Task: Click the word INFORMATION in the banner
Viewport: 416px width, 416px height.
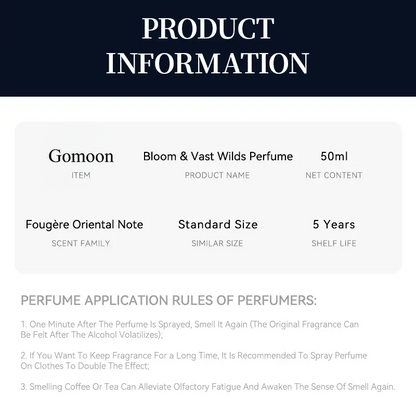Action: (207, 63)
